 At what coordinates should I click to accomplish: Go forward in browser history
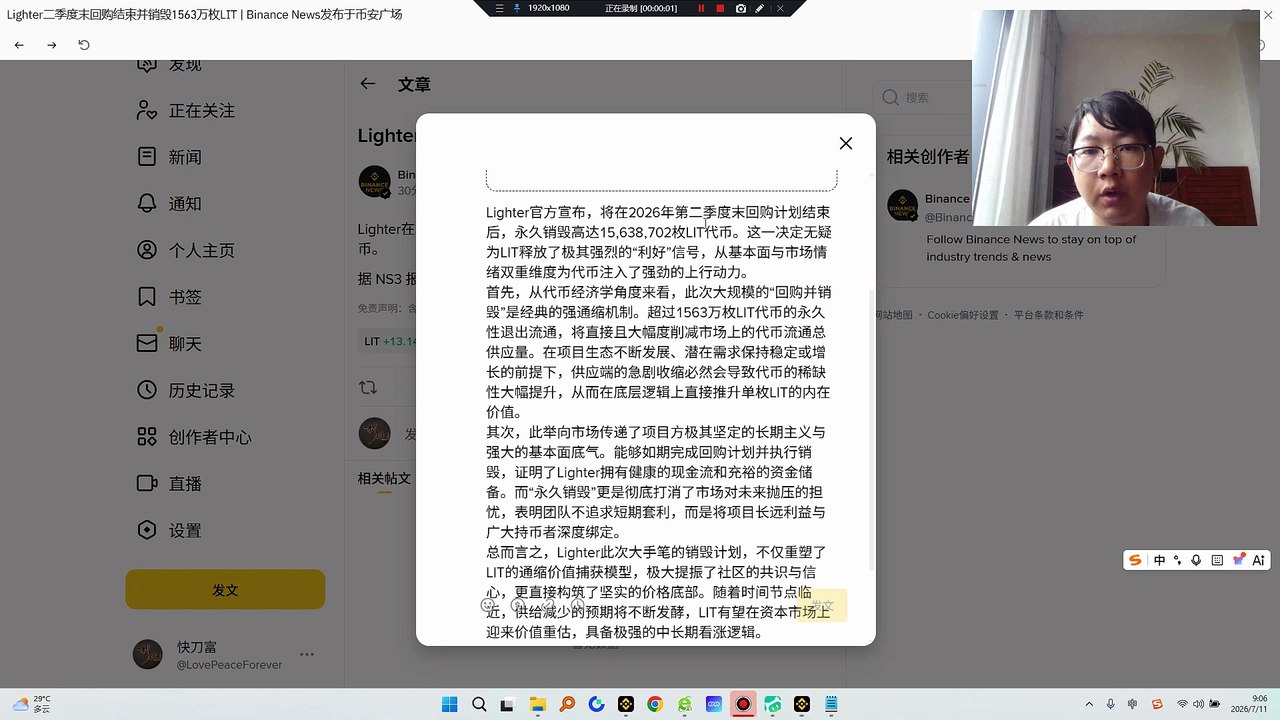click(52, 45)
